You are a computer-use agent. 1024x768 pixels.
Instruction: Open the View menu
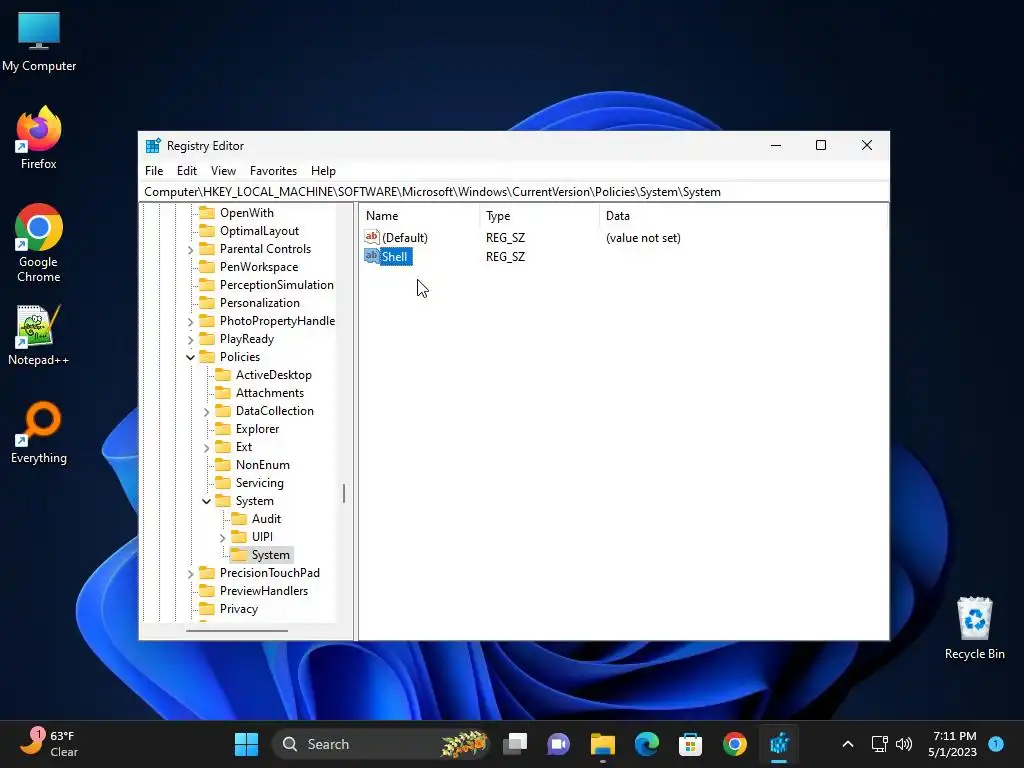point(223,170)
